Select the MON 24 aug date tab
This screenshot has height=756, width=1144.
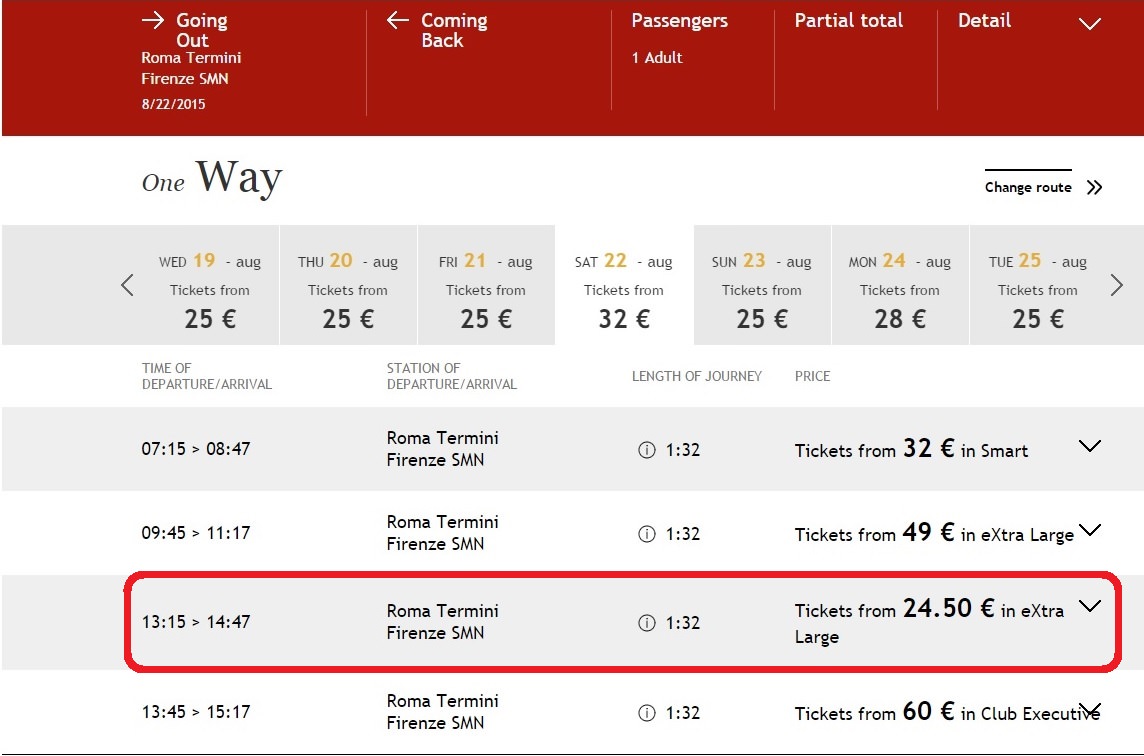(900, 285)
